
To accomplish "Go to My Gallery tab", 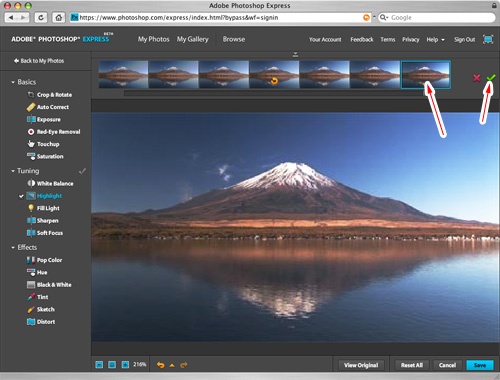I will (193, 39).
